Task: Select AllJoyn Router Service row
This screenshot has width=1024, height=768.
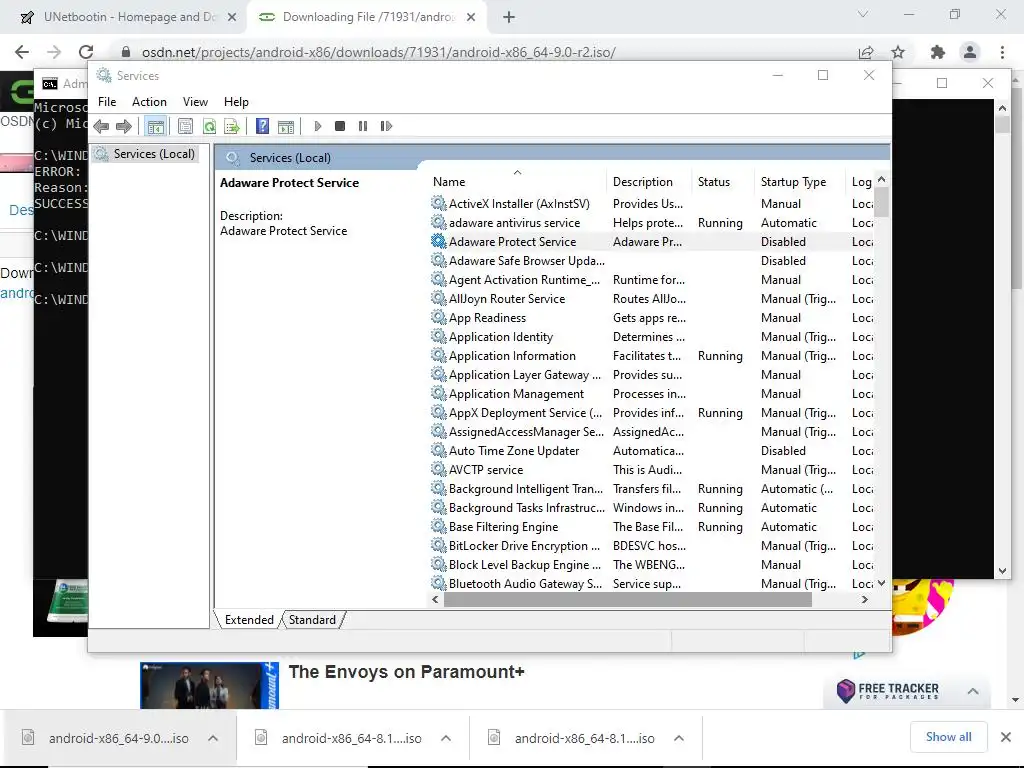Action: pos(651,298)
